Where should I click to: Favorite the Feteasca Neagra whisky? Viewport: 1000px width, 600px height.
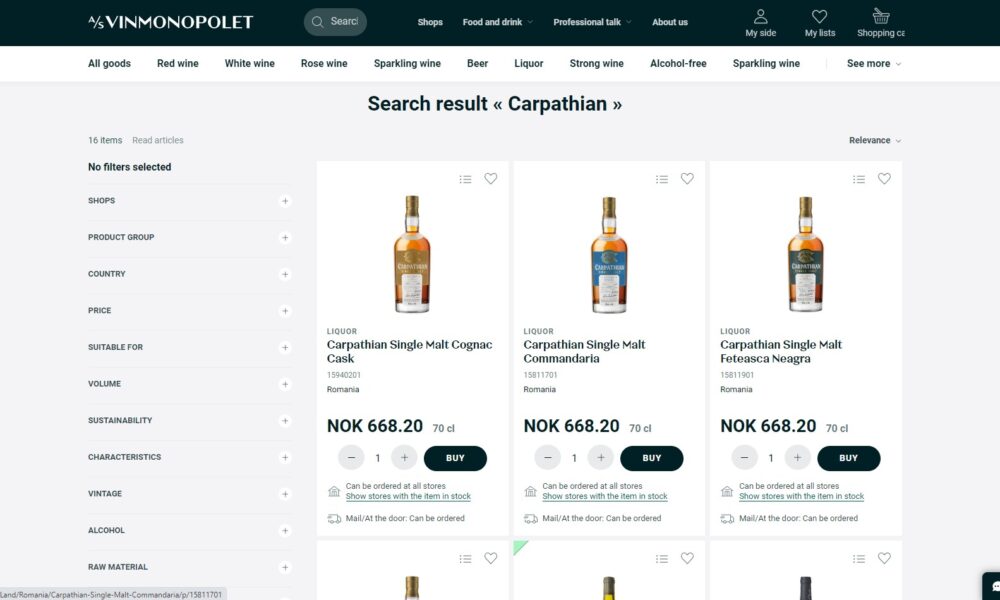click(884, 179)
